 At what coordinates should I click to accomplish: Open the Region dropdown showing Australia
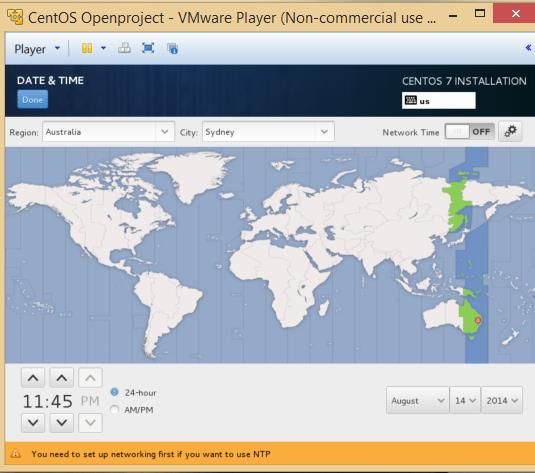click(x=109, y=132)
